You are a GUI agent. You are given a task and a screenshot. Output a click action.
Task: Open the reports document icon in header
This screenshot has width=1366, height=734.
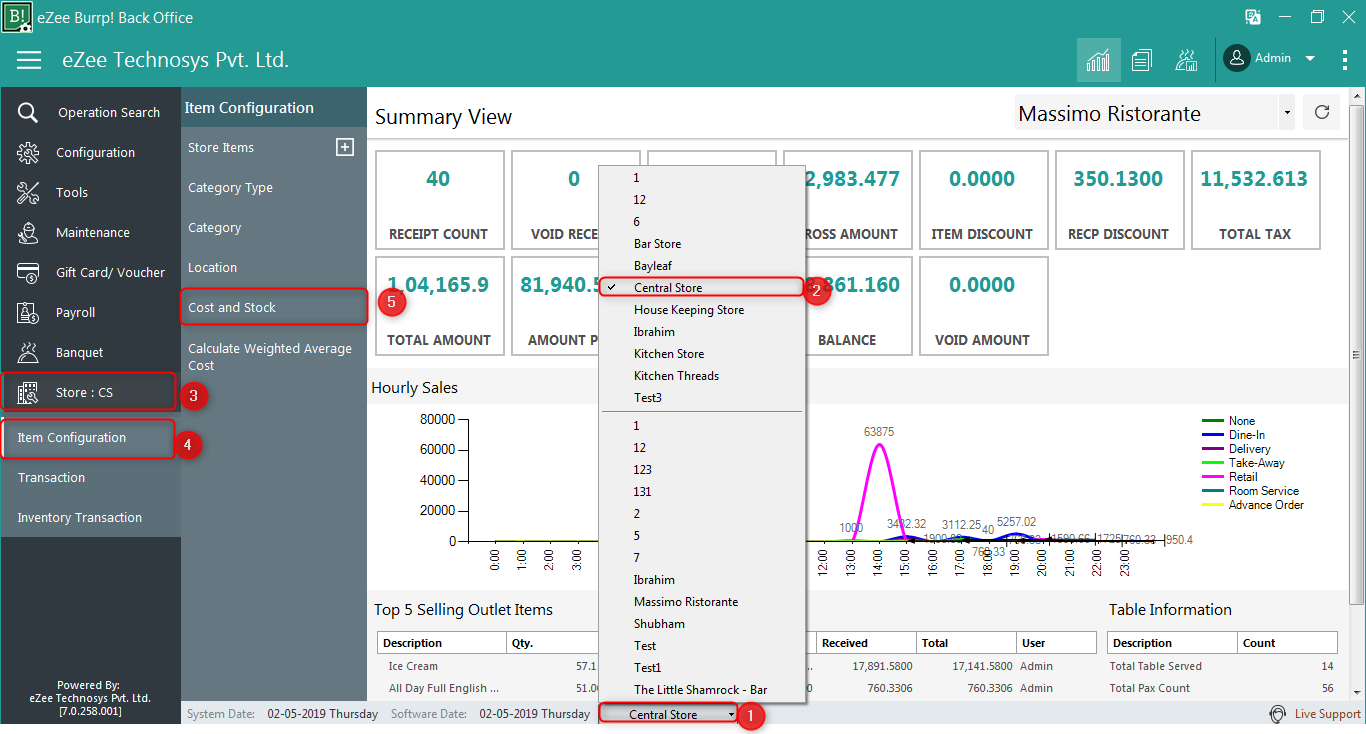[1142, 60]
